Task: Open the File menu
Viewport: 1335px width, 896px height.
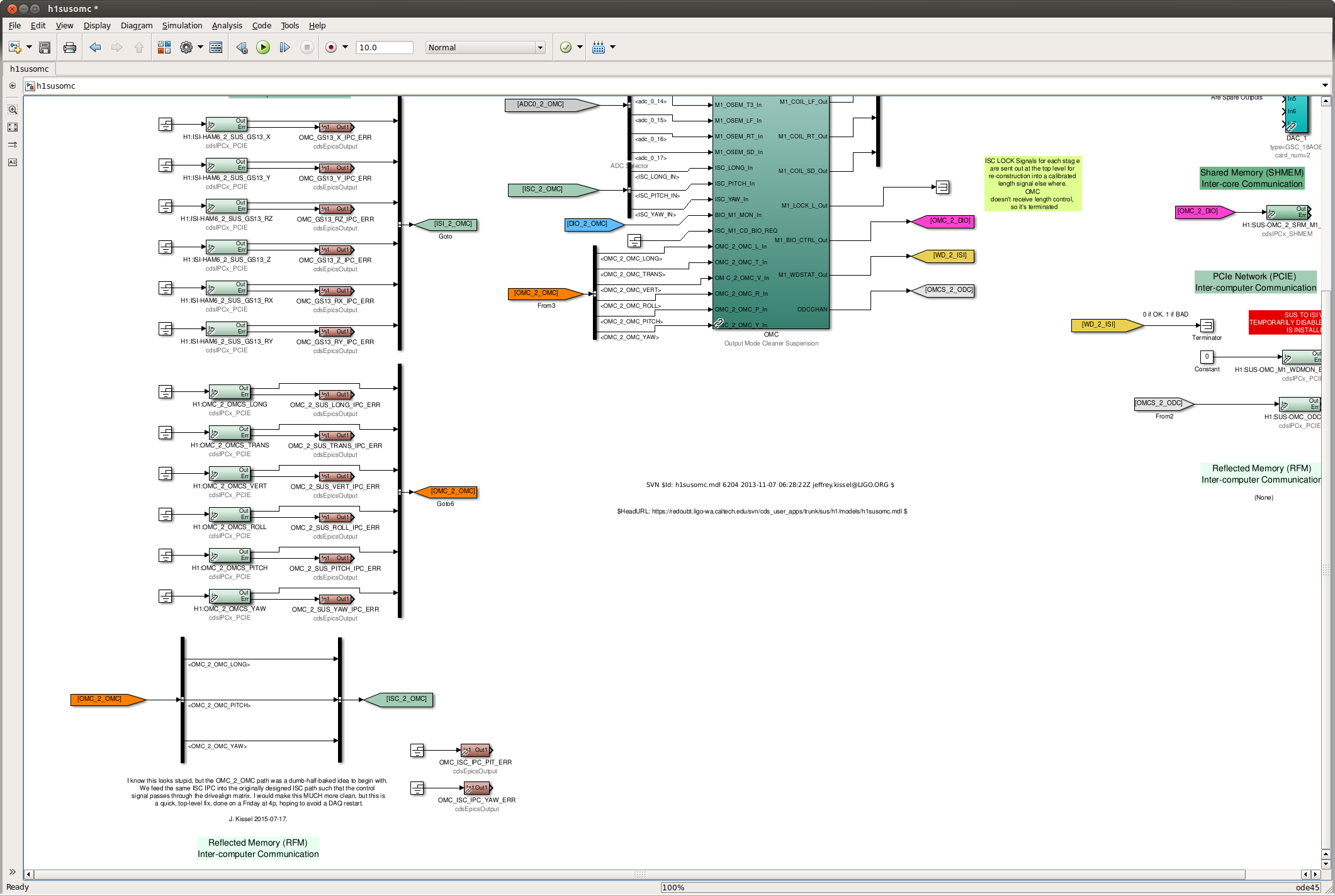Action: tap(14, 26)
